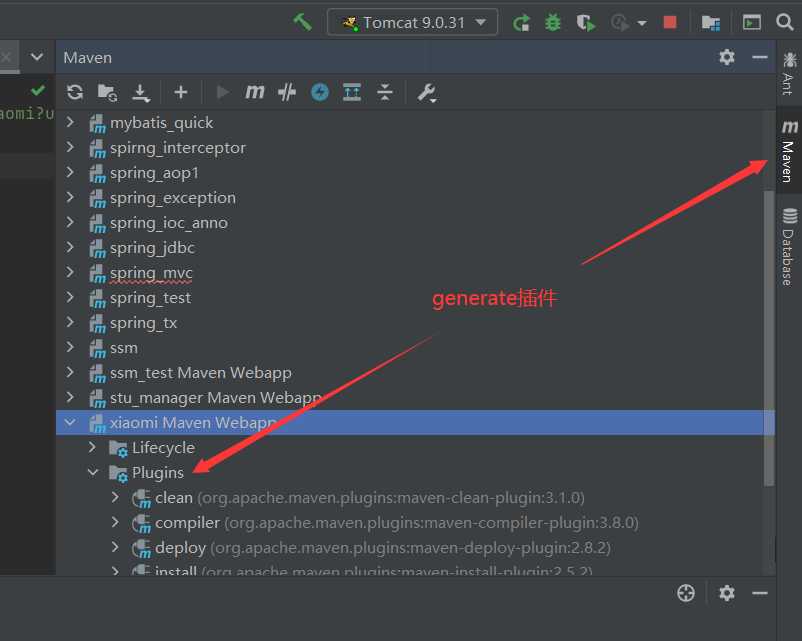802x641 pixels.
Task: Open the Database side tab
Action: (x=789, y=247)
